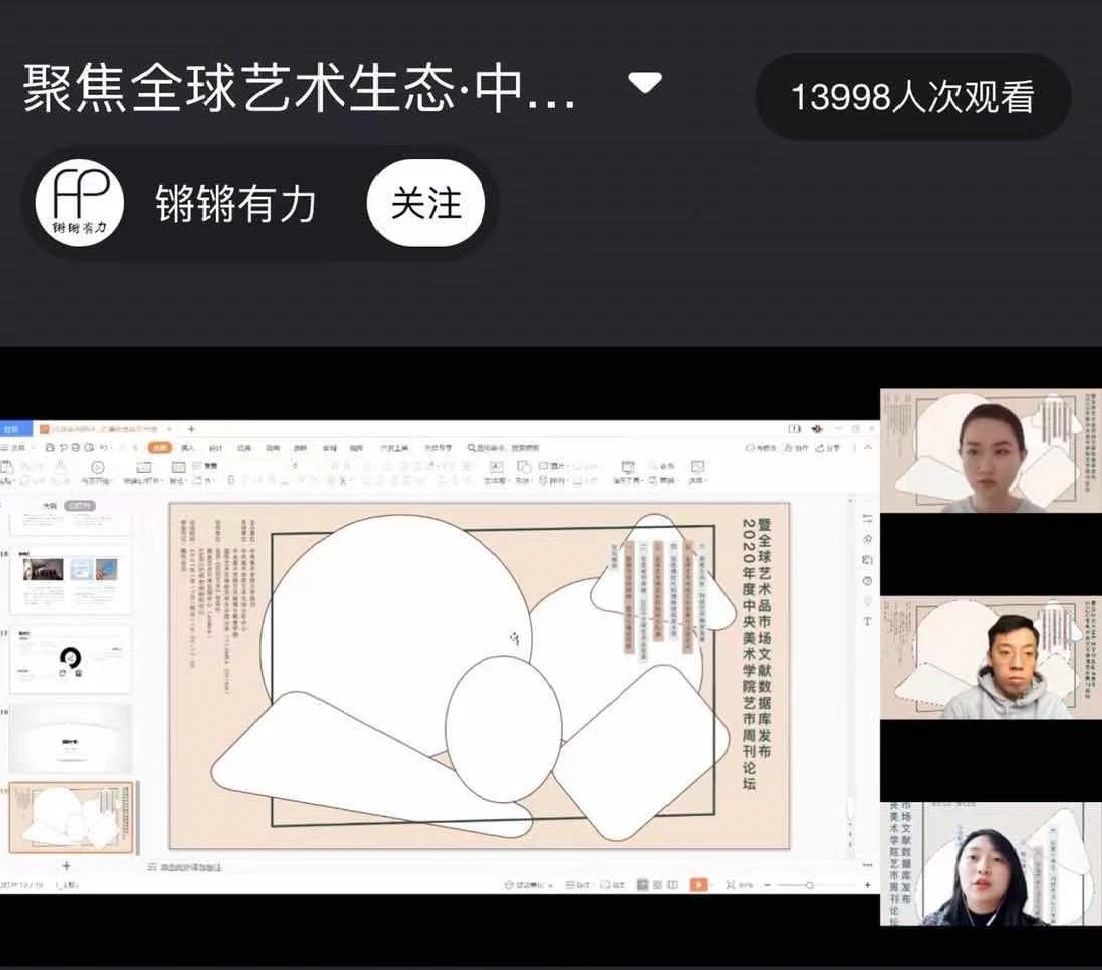Select slide thumbnail with three photos
The height and width of the screenshot is (970, 1102).
coord(70,581)
